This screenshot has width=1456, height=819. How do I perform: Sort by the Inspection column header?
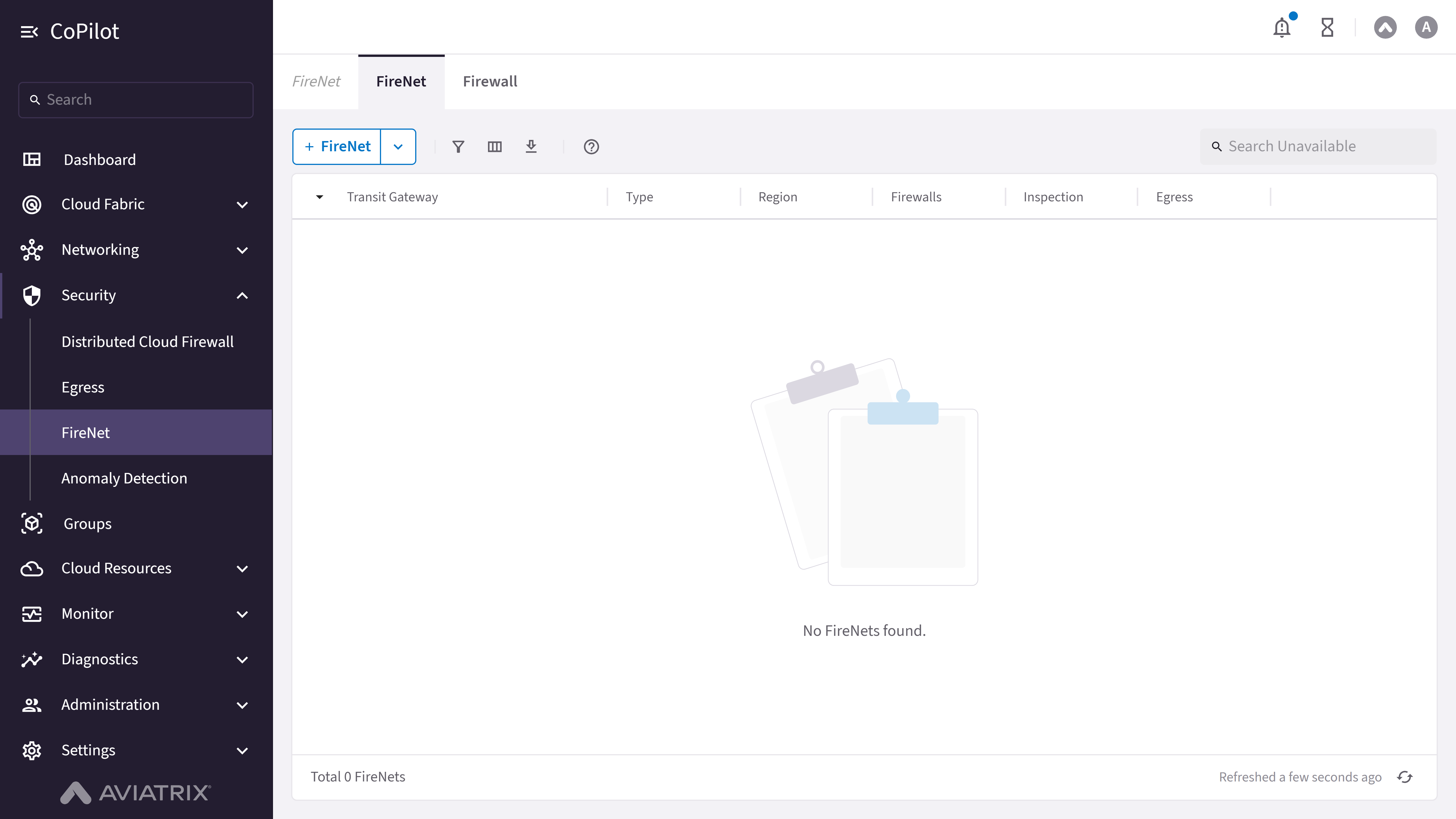[x=1053, y=197]
